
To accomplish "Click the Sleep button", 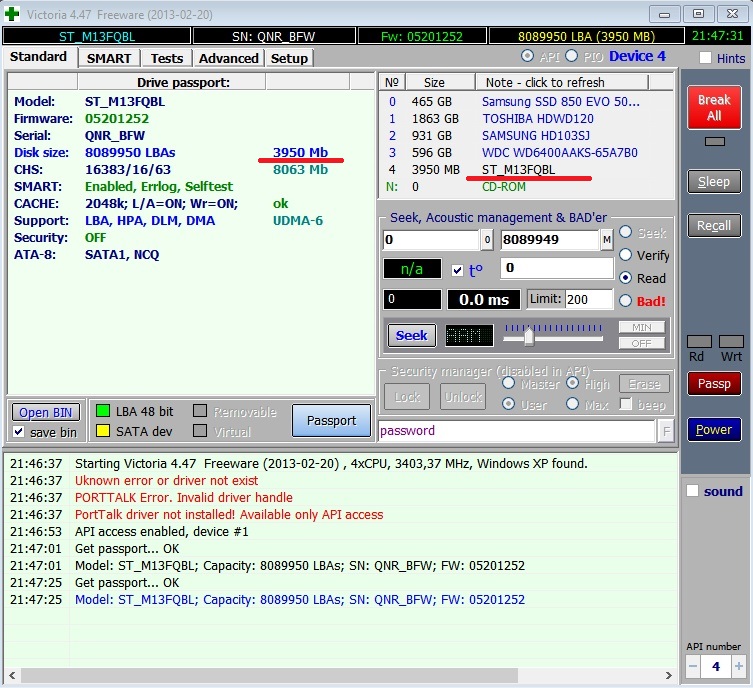I will tap(714, 181).
